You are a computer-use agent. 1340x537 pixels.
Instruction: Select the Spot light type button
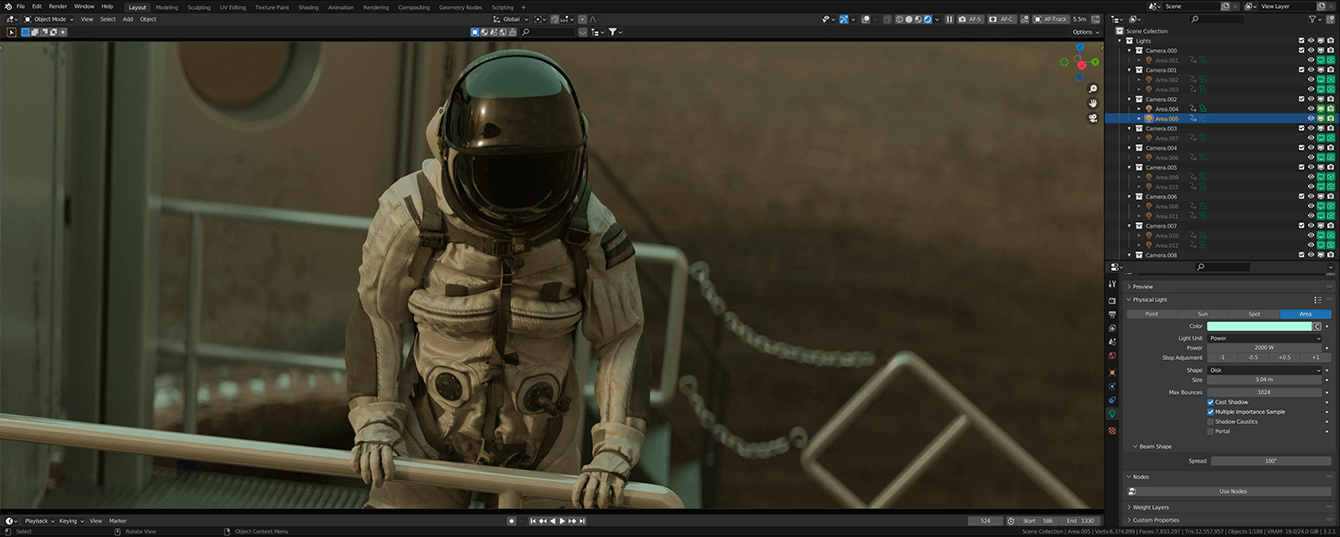coord(1254,314)
